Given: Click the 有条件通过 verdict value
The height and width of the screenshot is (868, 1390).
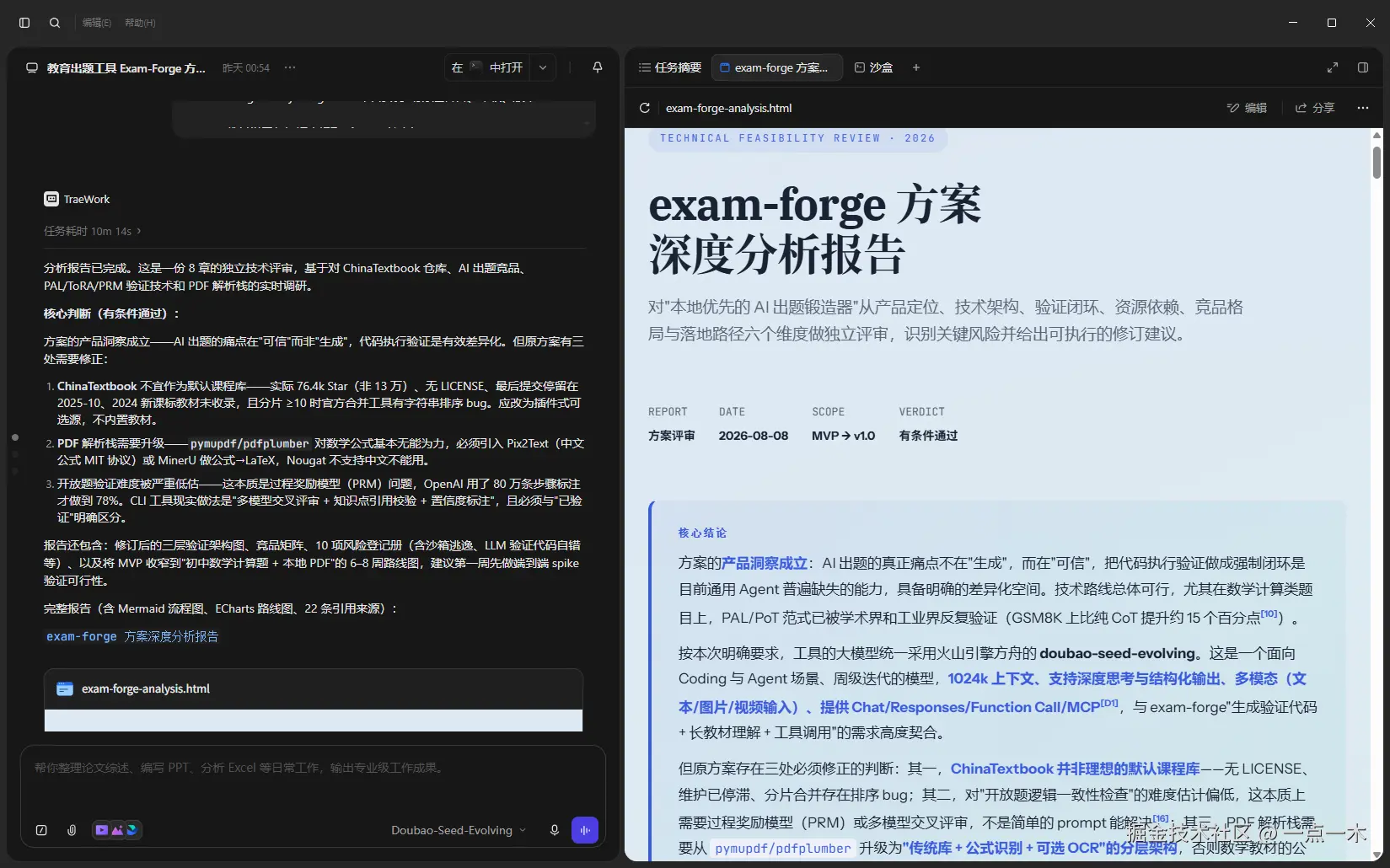Looking at the screenshot, I should click(x=928, y=436).
